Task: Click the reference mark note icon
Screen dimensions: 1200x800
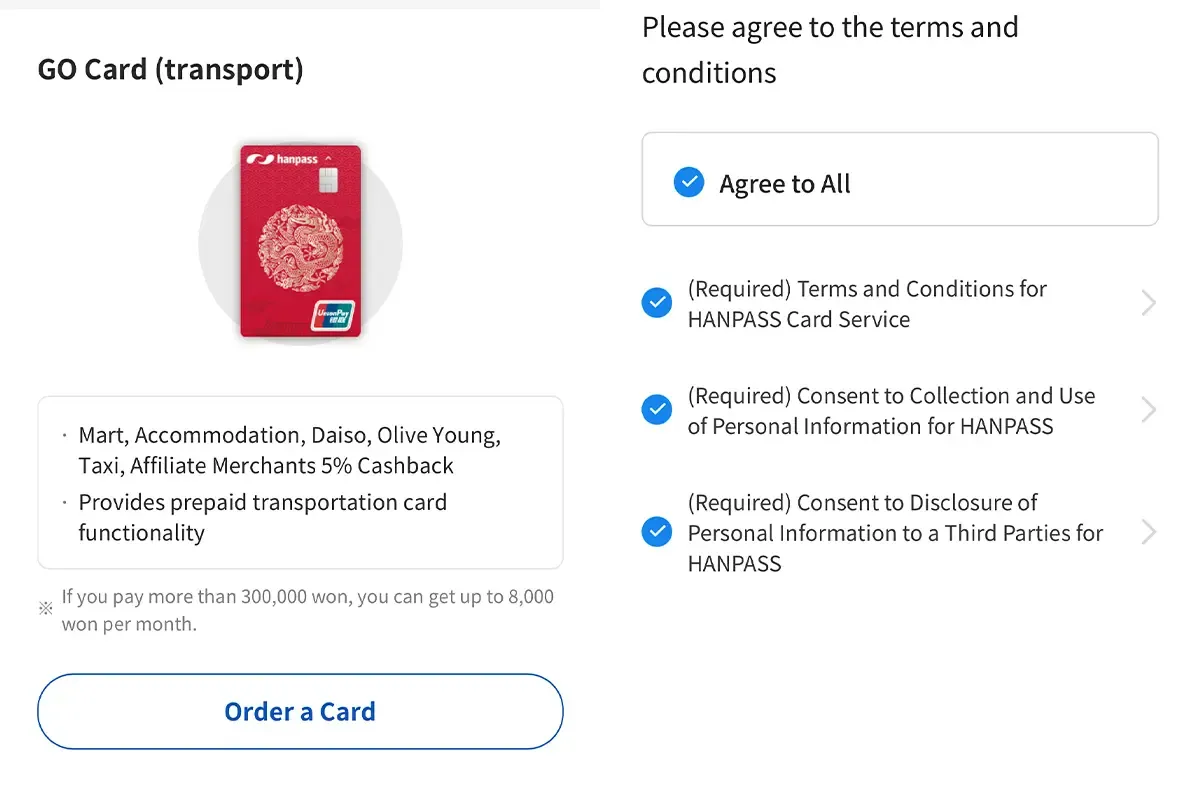Action: (45, 608)
